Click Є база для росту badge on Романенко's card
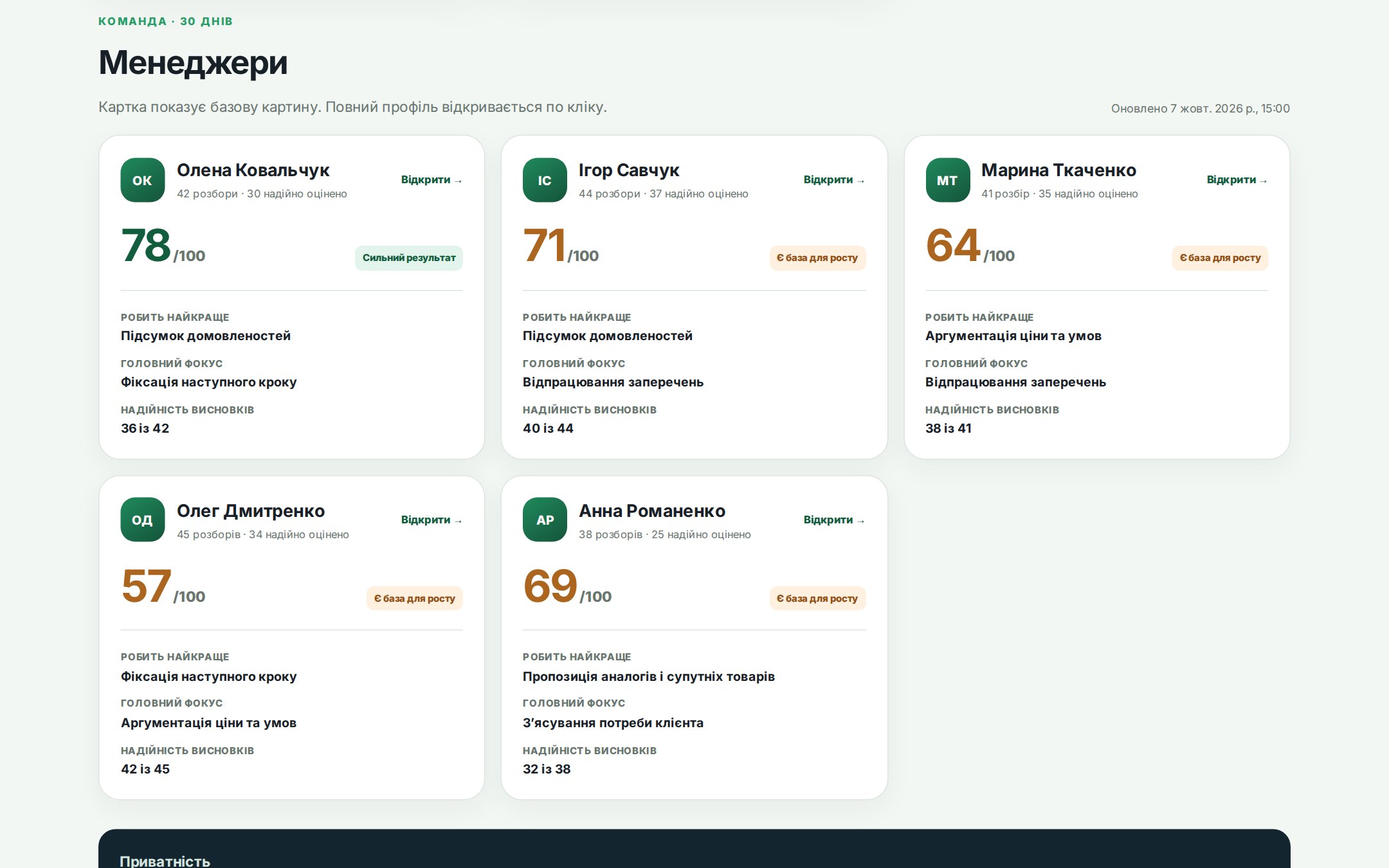This screenshot has height=868, width=1389. 817,598
